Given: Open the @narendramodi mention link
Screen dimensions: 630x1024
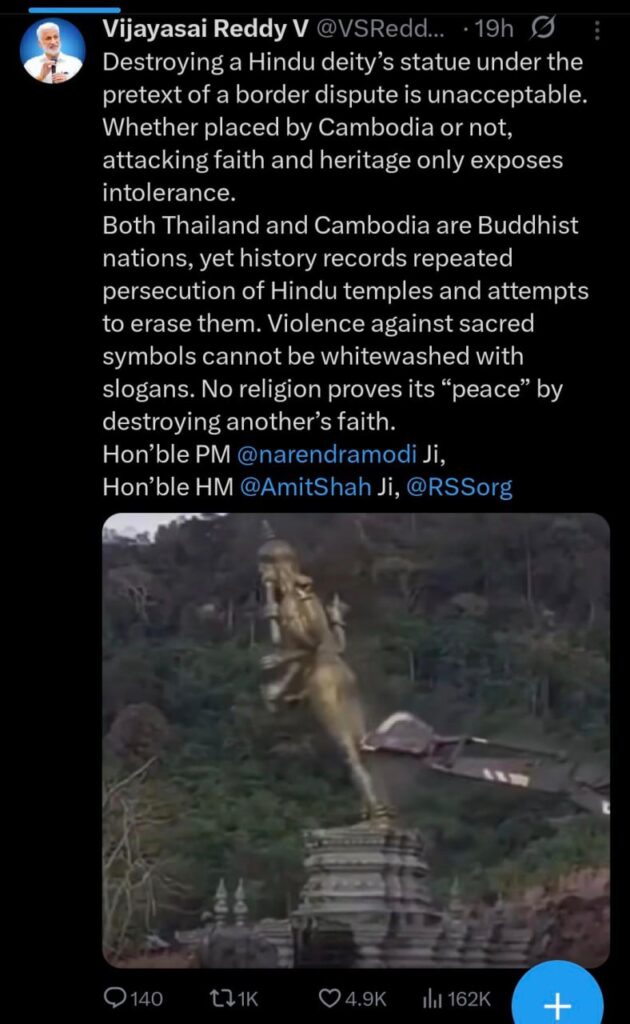Looking at the screenshot, I should pos(326,454).
